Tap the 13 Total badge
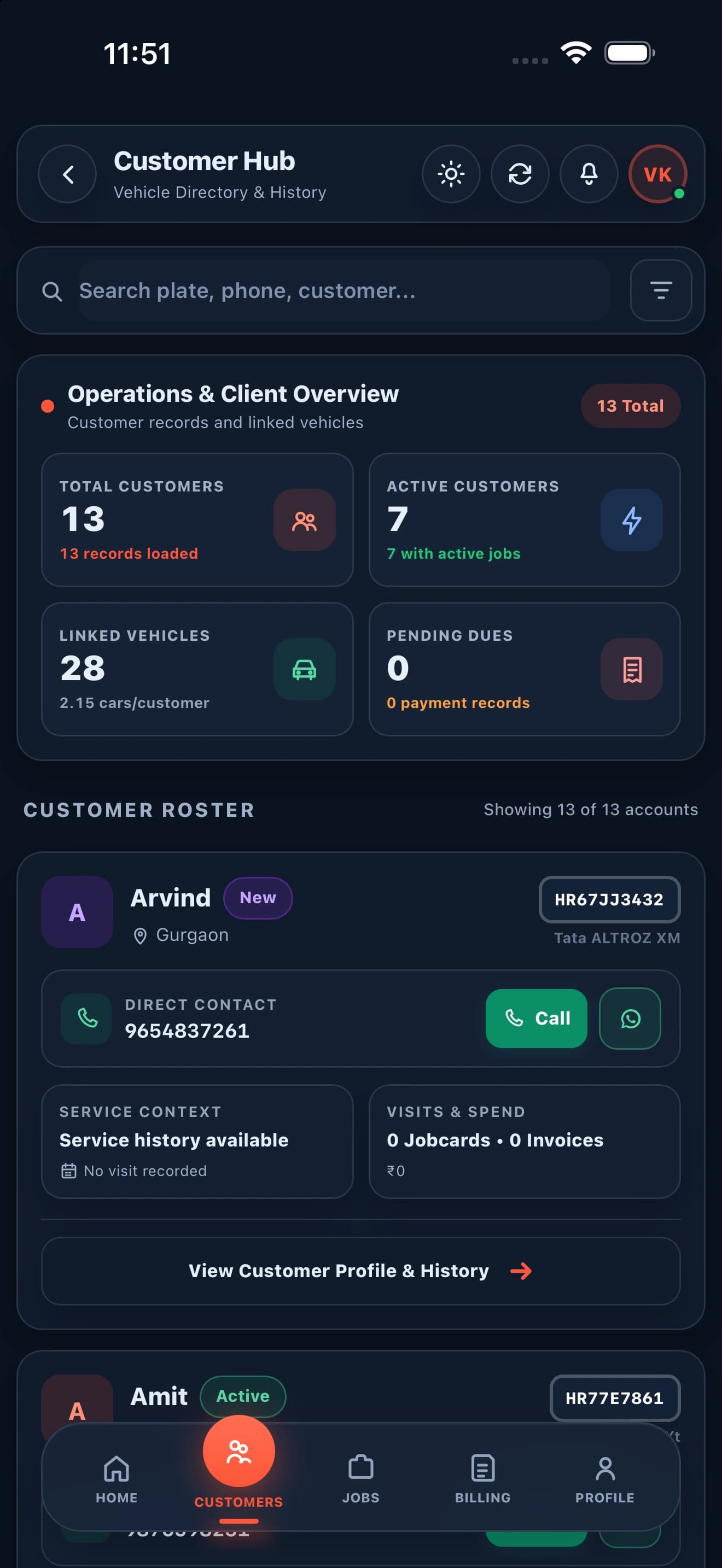722x1568 pixels. (x=630, y=406)
